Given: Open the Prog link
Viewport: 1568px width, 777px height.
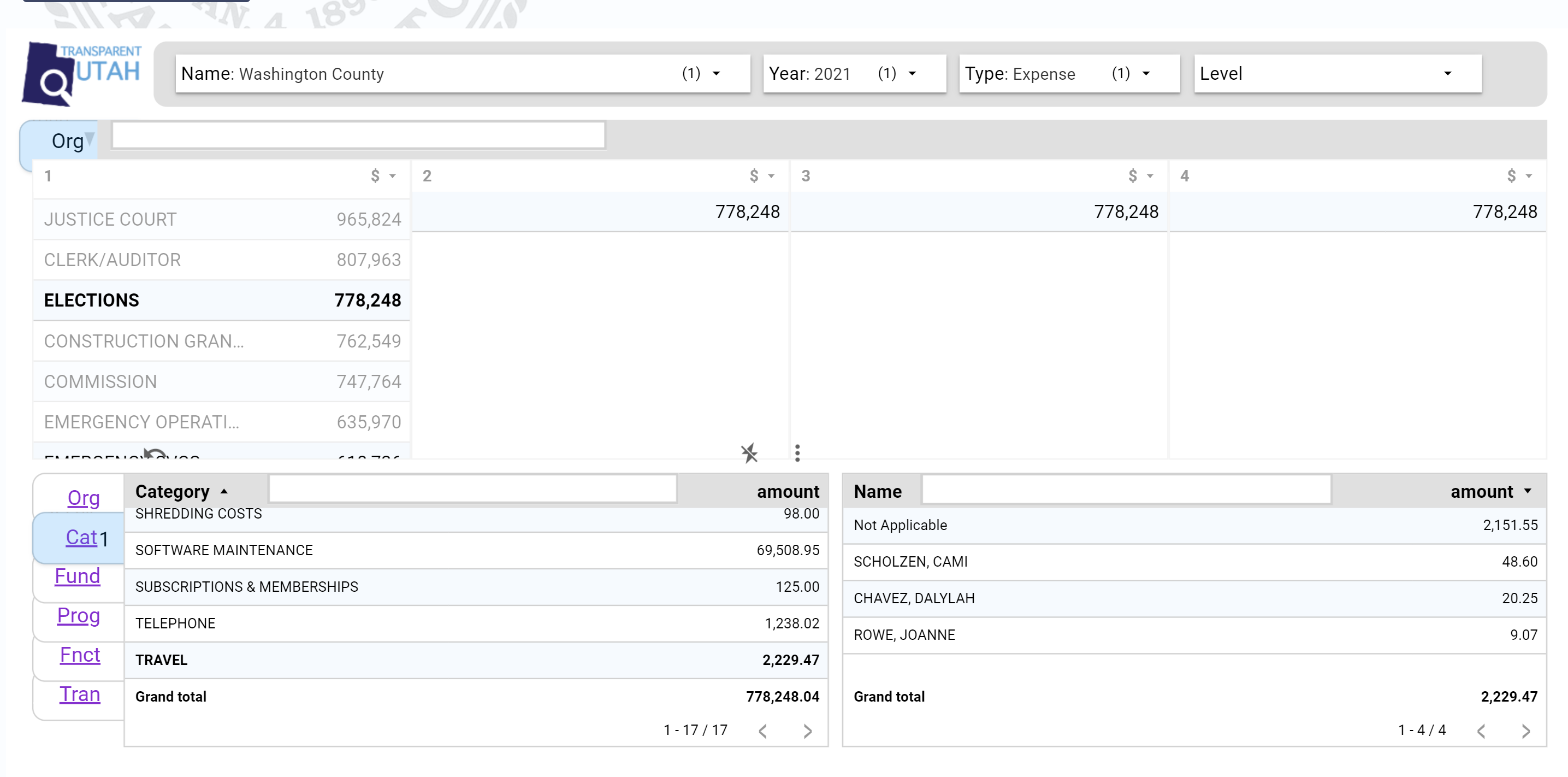Looking at the screenshot, I should coord(79,616).
